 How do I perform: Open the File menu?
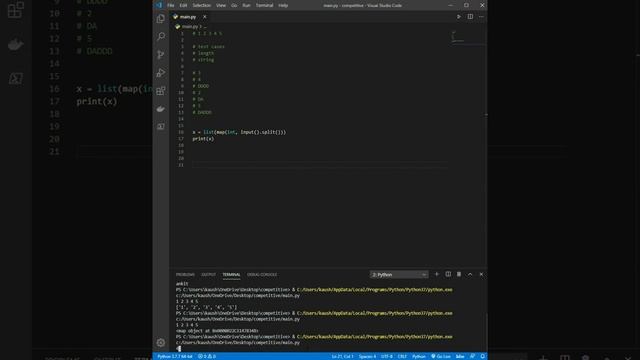coord(171,5)
